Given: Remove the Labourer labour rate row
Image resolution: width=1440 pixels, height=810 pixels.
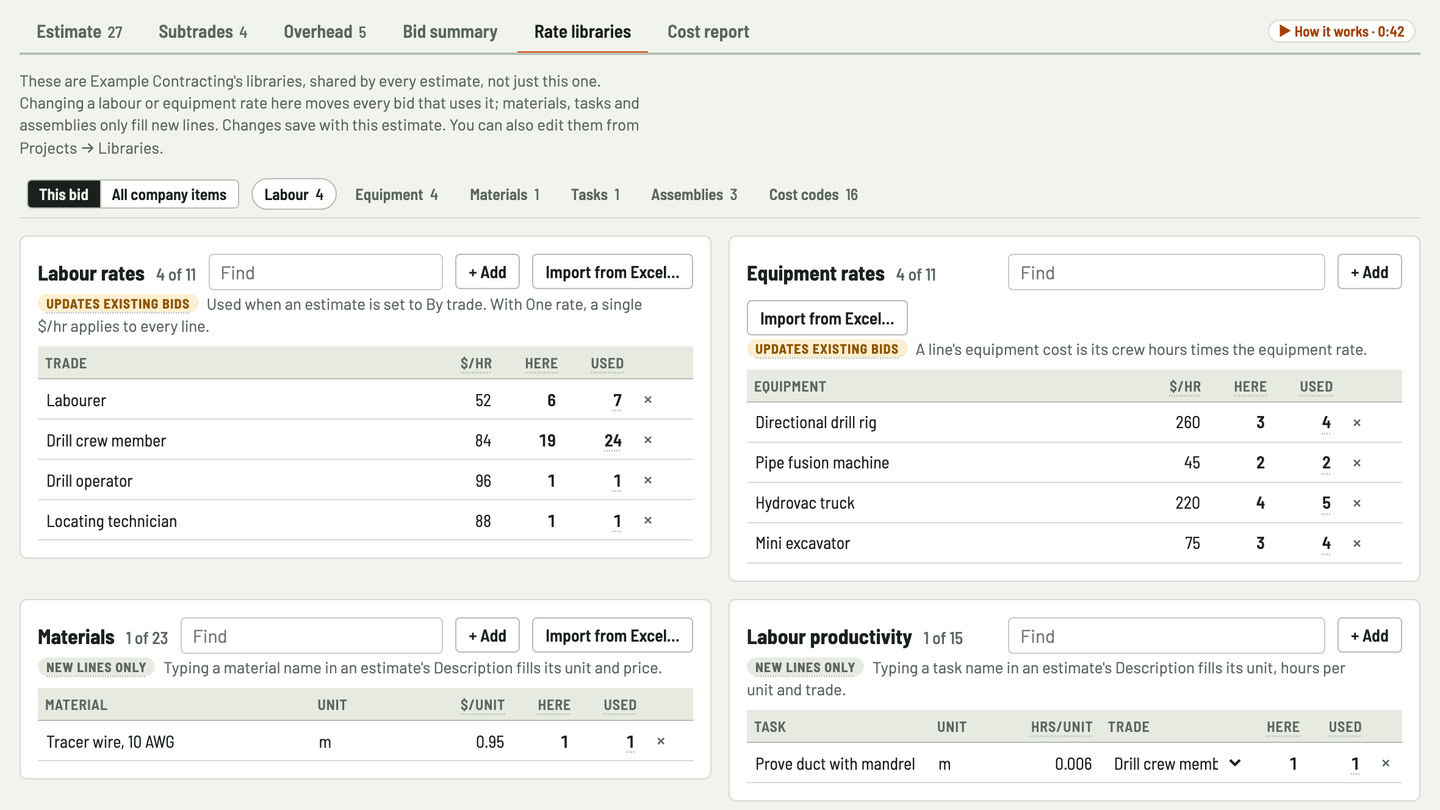Looking at the screenshot, I should [x=648, y=400].
